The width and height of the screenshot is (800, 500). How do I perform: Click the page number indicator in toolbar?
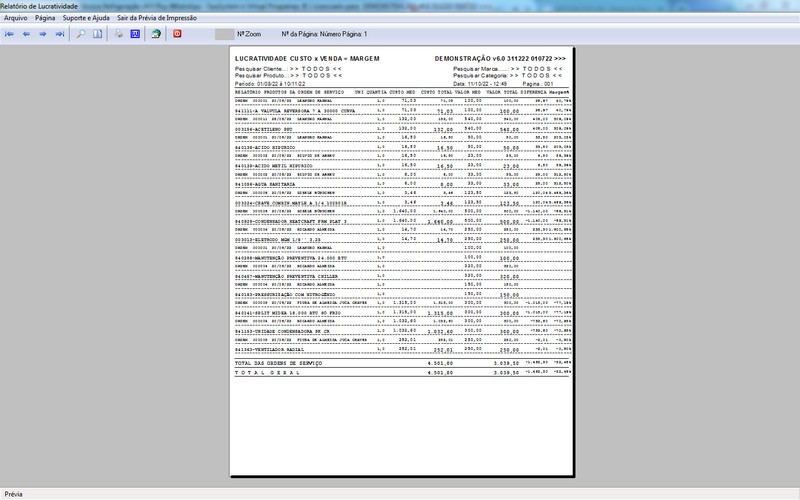point(324,34)
